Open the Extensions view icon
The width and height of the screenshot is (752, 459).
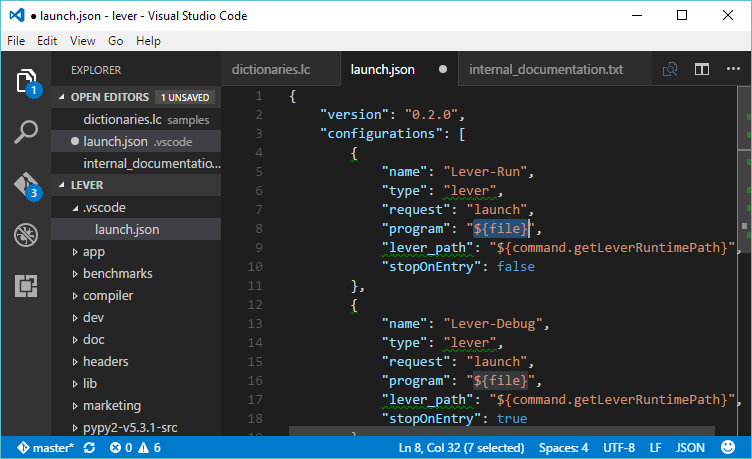click(26, 286)
